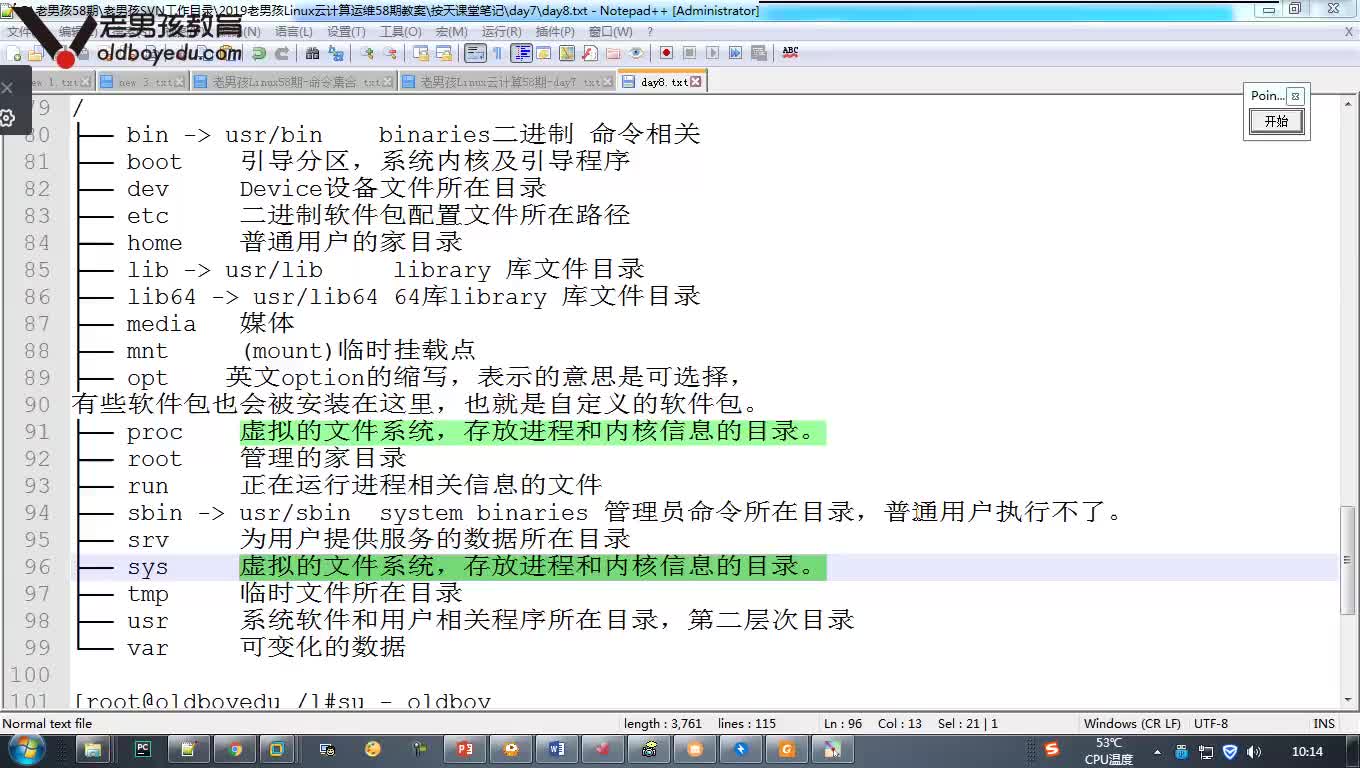Show hidden tray icons arrow
1360x768 pixels.
click(1157, 751)
